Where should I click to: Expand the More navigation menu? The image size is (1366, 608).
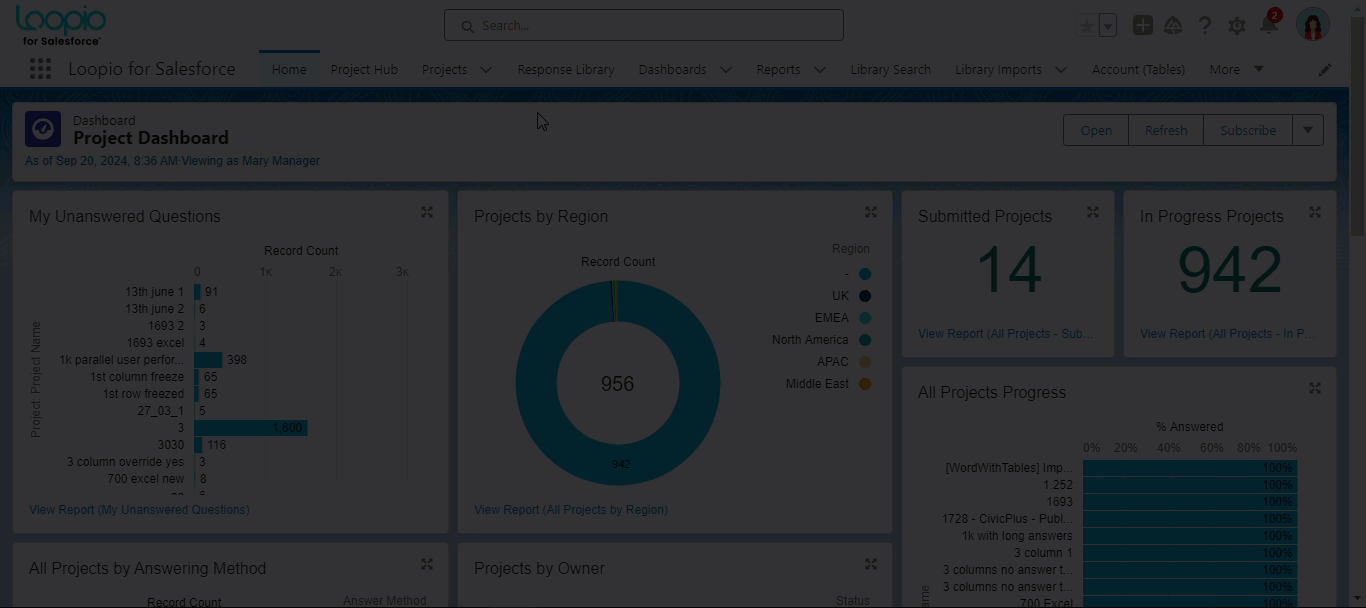pos(1237,69)
